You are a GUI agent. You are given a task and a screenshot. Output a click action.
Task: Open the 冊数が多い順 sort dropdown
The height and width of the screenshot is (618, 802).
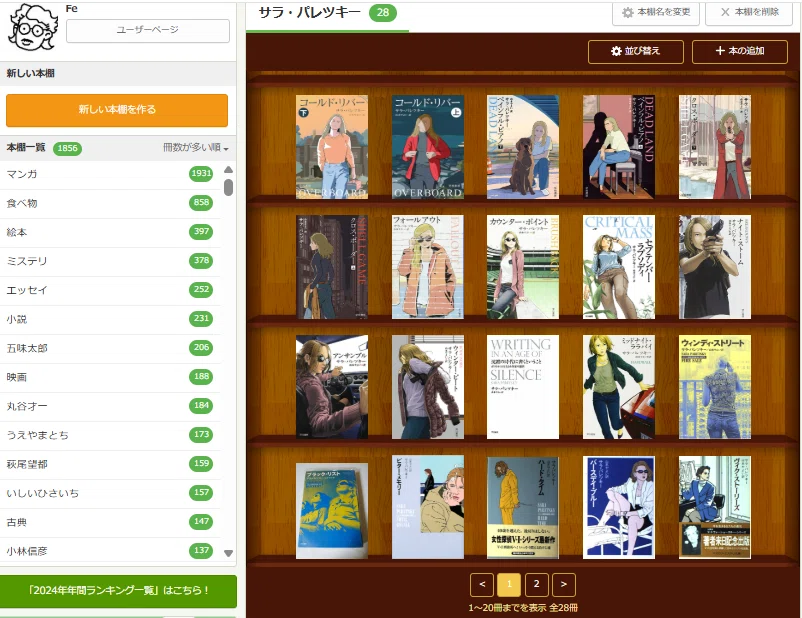(x=195, y=148)
